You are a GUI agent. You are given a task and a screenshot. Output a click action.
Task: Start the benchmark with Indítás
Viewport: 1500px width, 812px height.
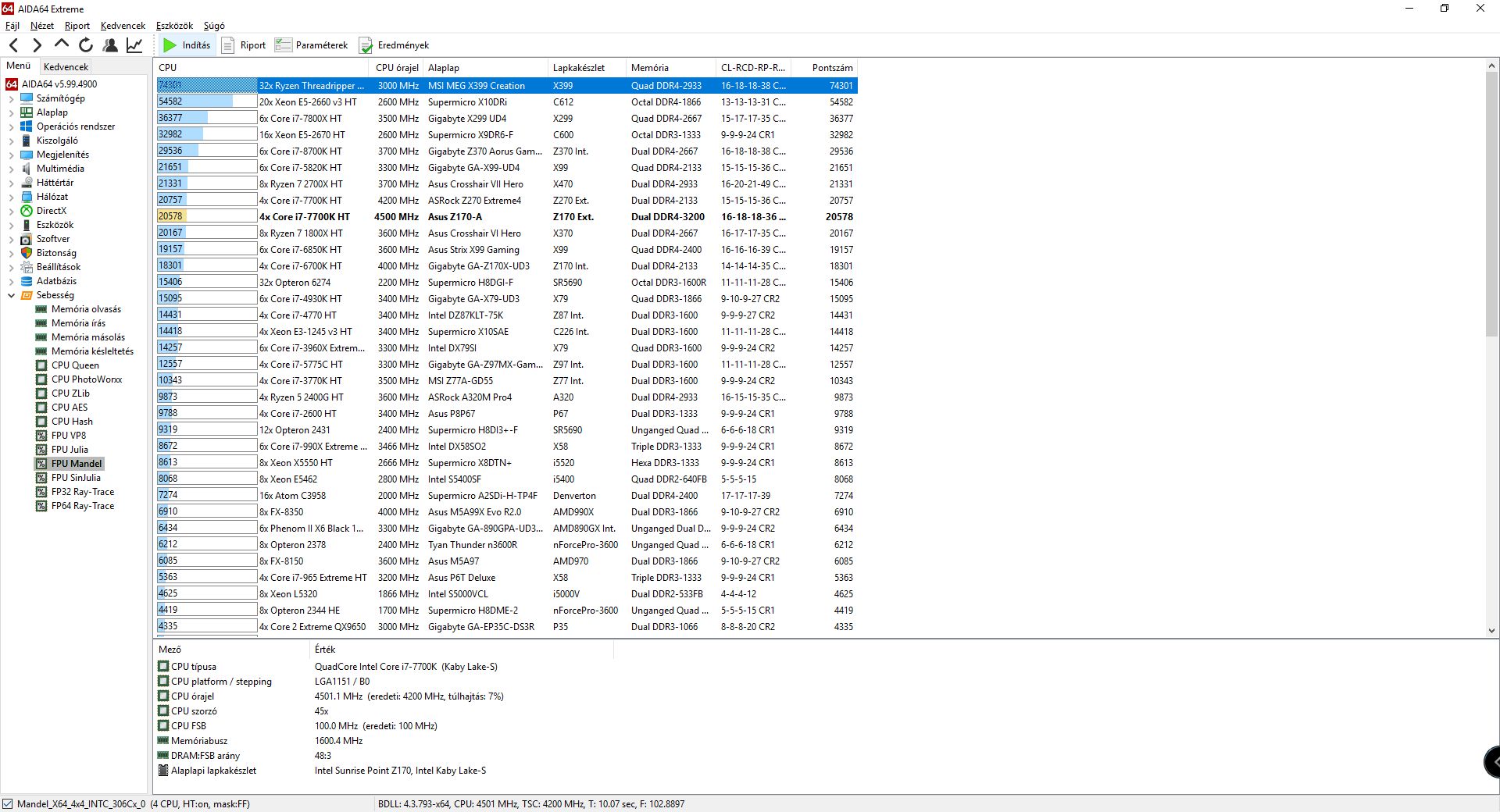pyautogui.click(x=187, y=45)
